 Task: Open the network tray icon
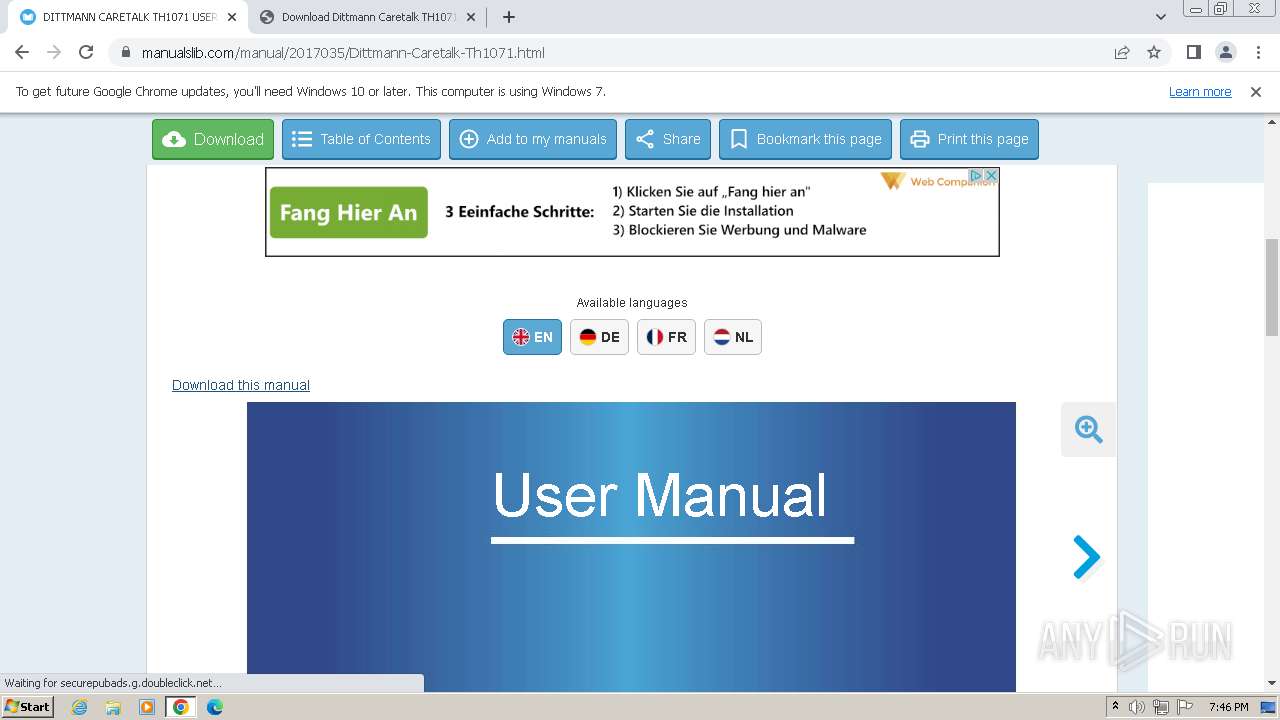click(x=1160, y=707)
